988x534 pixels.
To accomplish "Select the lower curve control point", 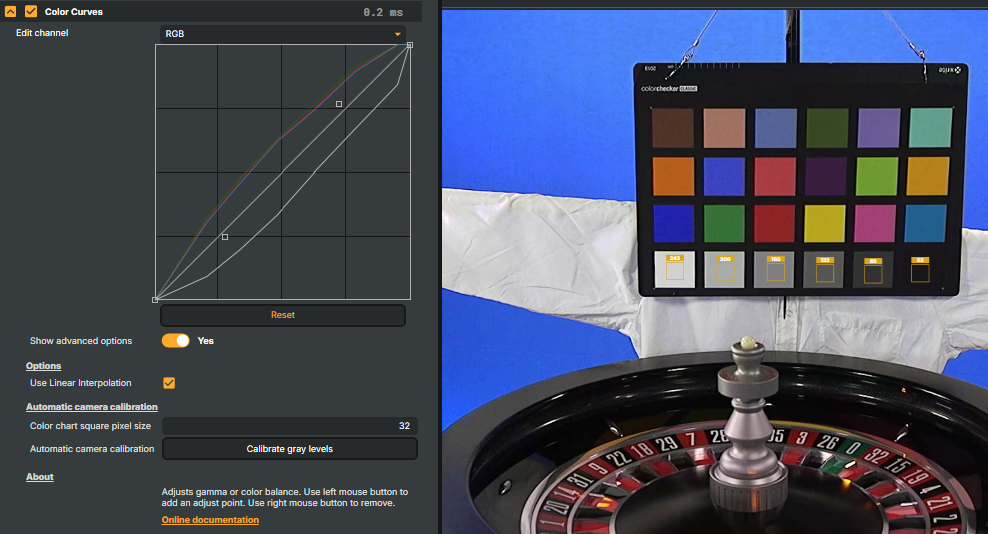I will point(225,237).
